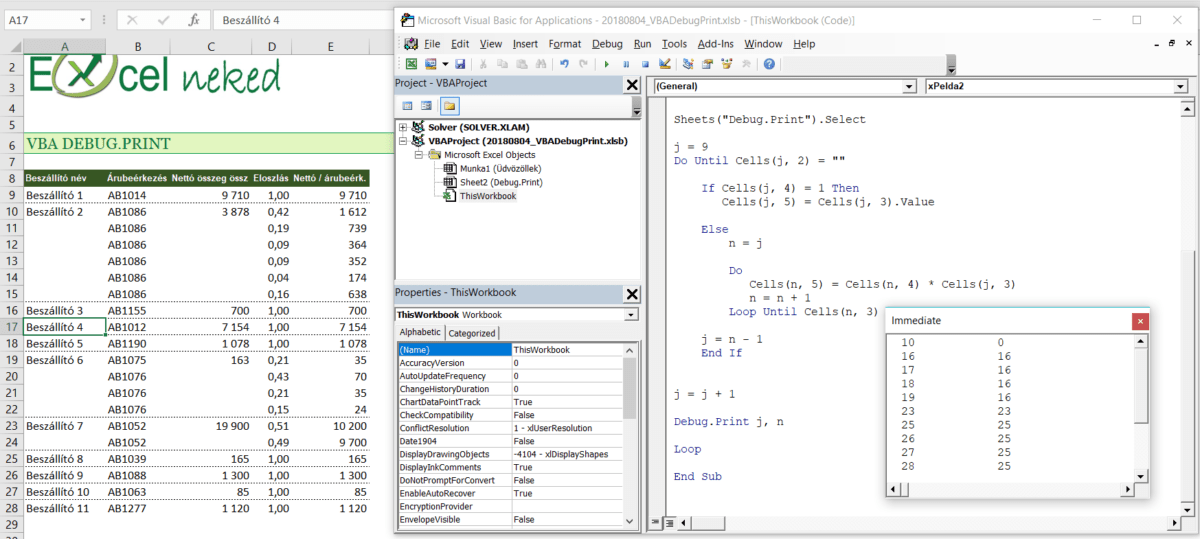This screenshot has height=539, width=1200.
Task: Switch to the Categorized properties tab
Action: coord(471,333)
